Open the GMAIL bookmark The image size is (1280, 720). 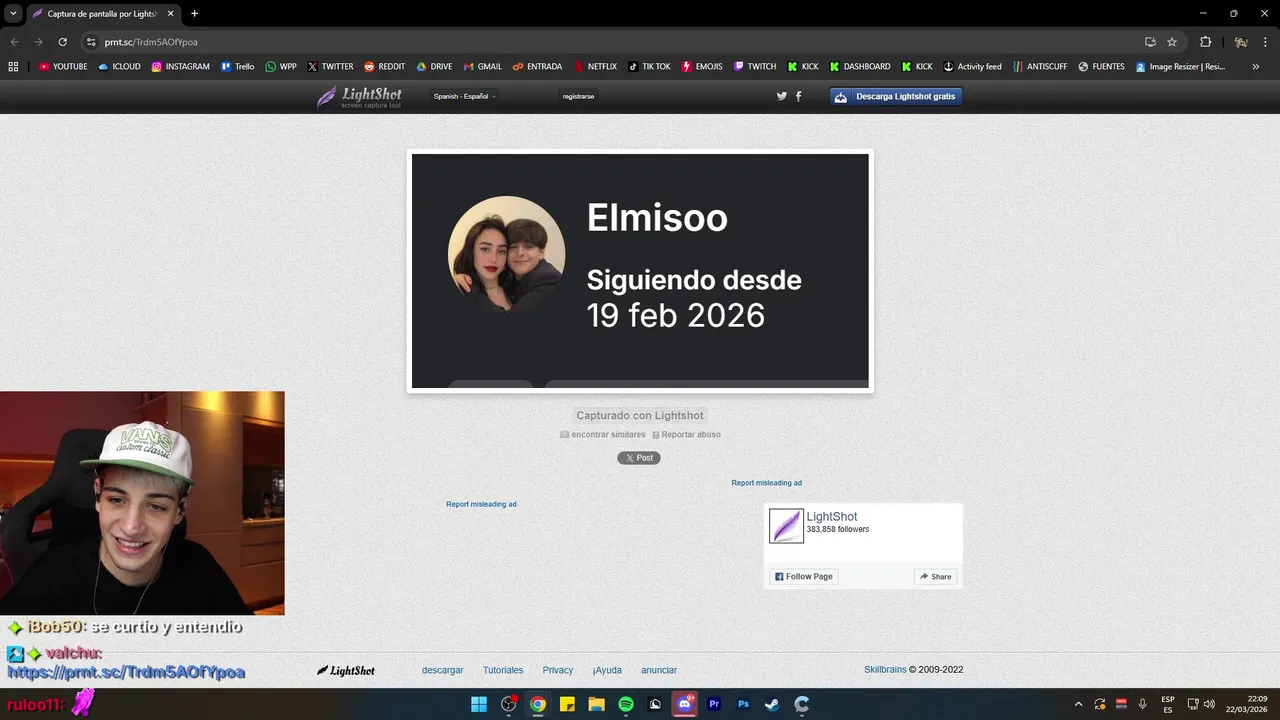(x=482, y=67)
